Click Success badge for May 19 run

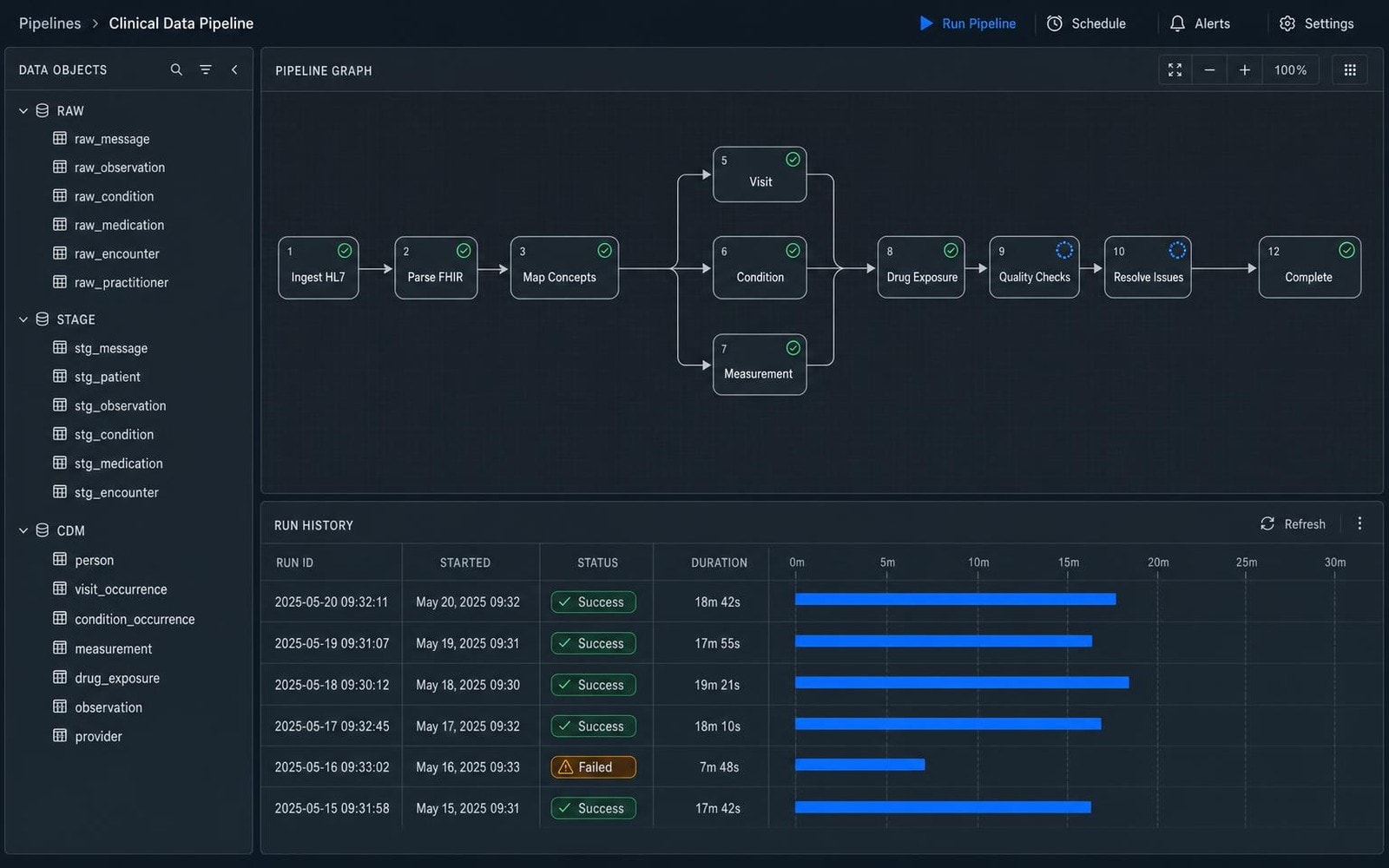pyautogui.click(x=594, y=643)
